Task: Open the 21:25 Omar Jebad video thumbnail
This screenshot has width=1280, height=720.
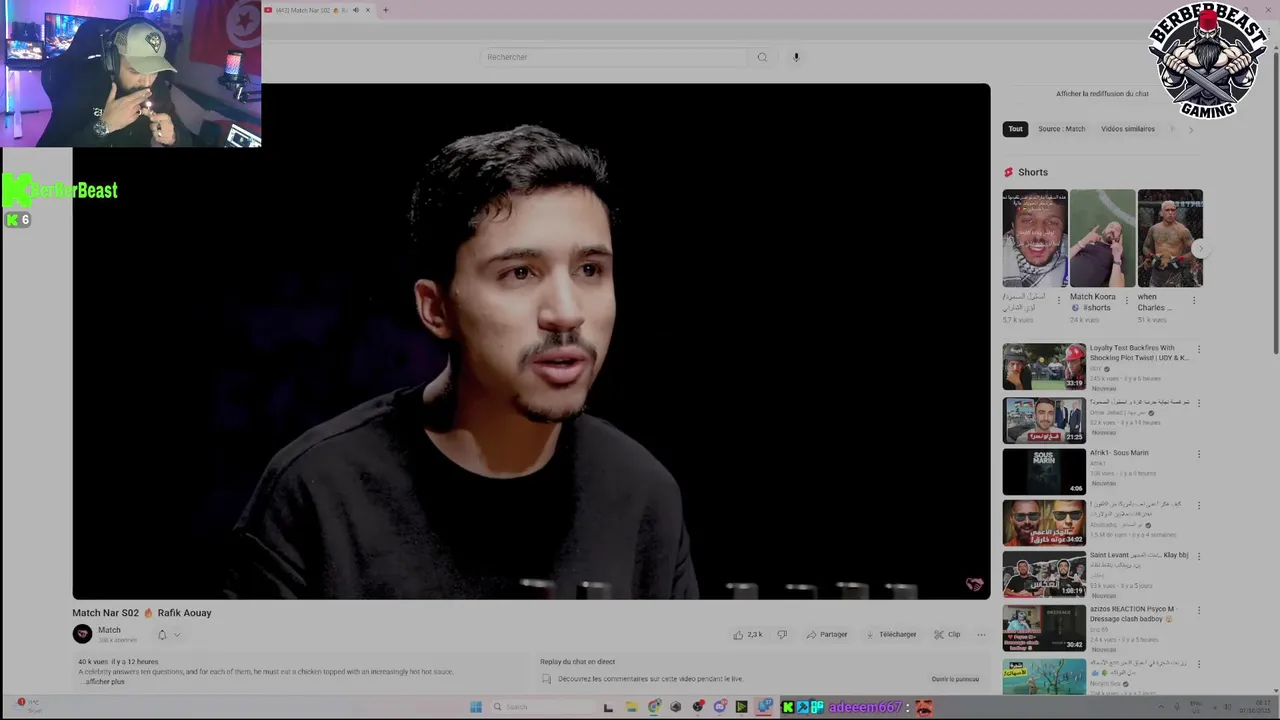Action: coord(1044,419)
